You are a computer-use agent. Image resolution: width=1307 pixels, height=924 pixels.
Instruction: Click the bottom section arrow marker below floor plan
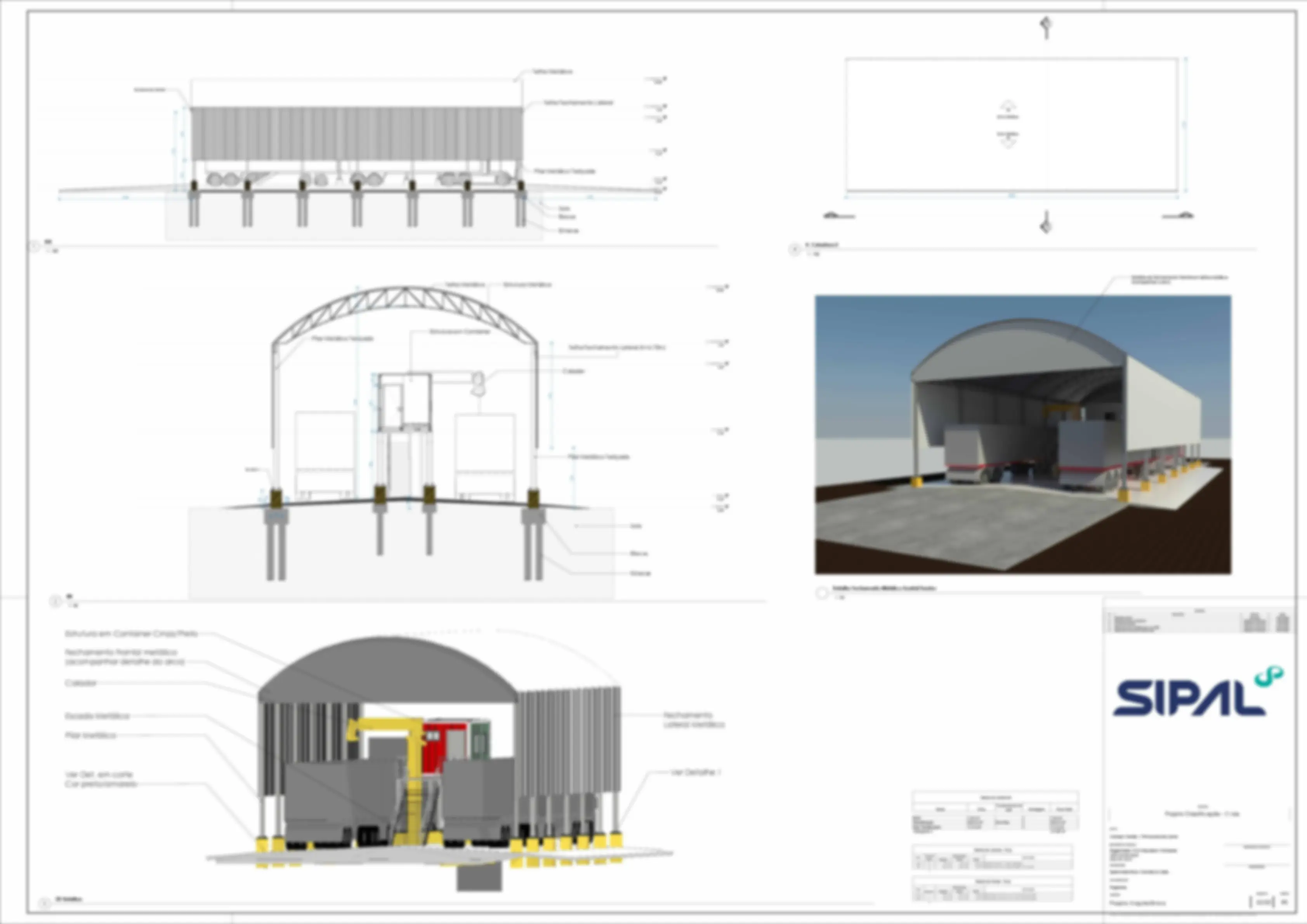coord(1046,222)
